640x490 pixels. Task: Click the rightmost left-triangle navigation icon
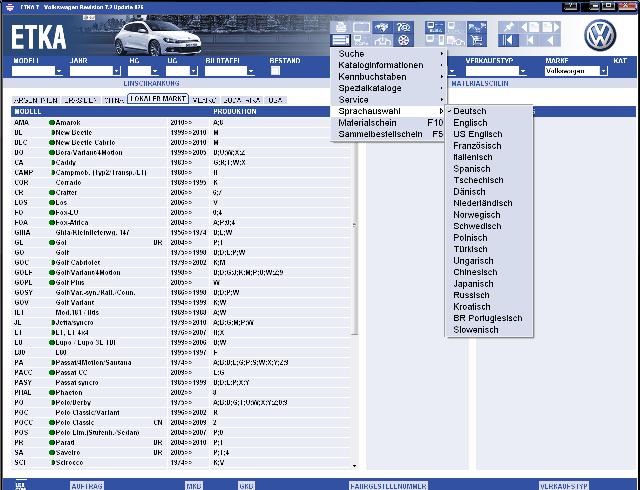click(551, 40)
